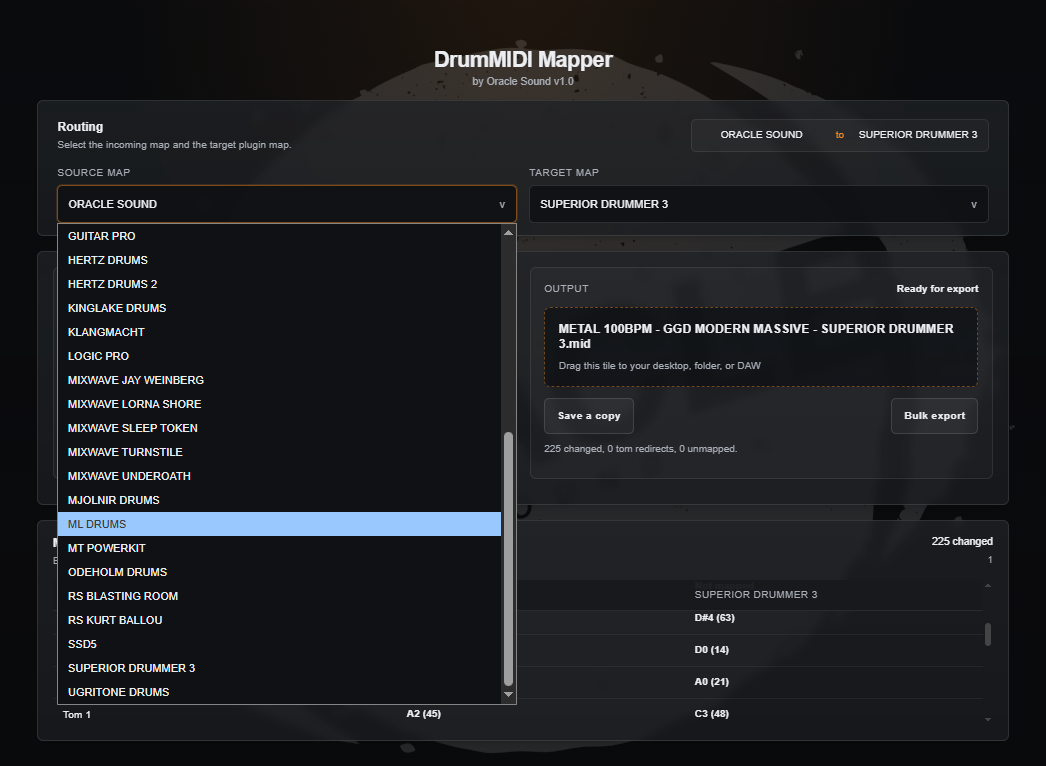This screenshot has width=1046, height=766.
Task: Start a Bulk export
Action: (x=934, y=416)
